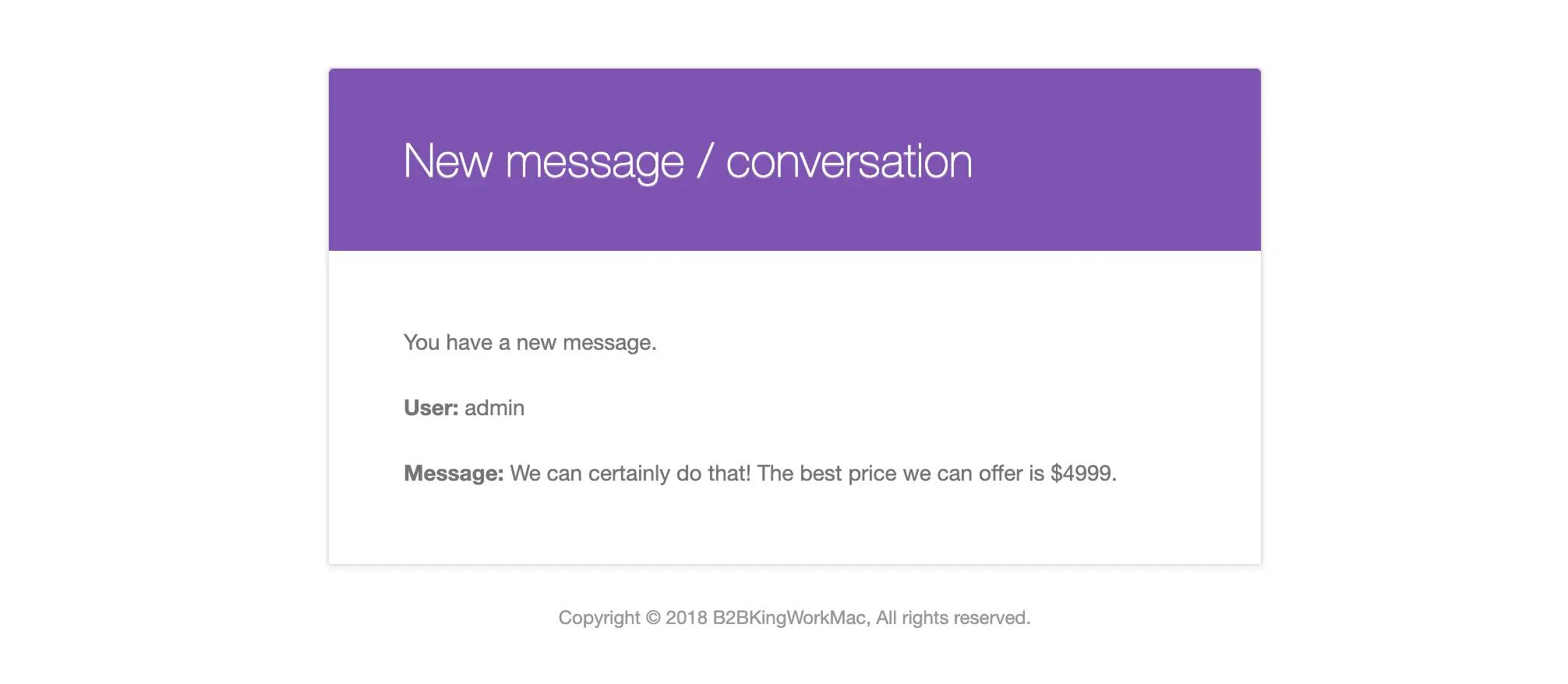Click the word "New" in the header title
Screen dimensions: 1568x684
coord(447,161)
